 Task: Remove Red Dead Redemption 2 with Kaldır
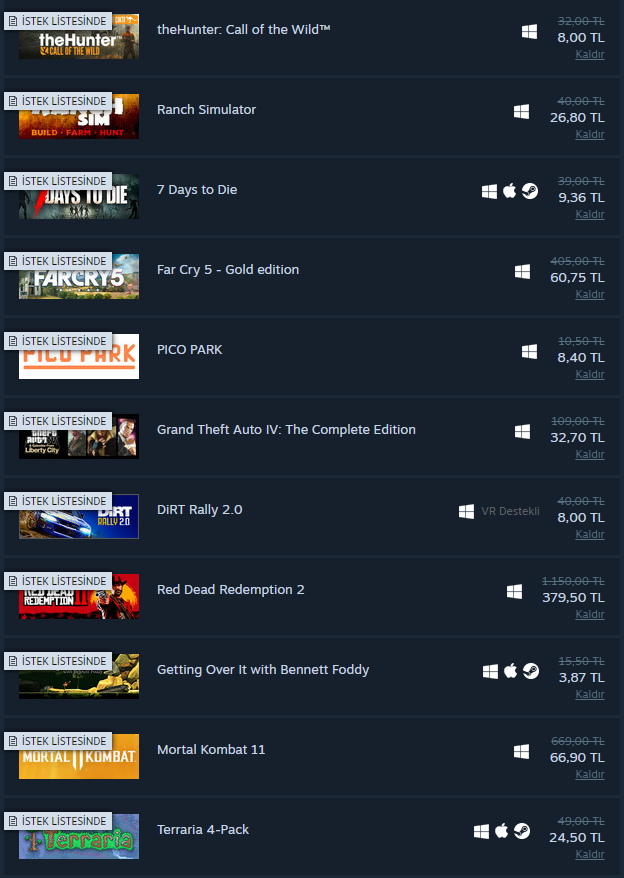coord(590,614)
